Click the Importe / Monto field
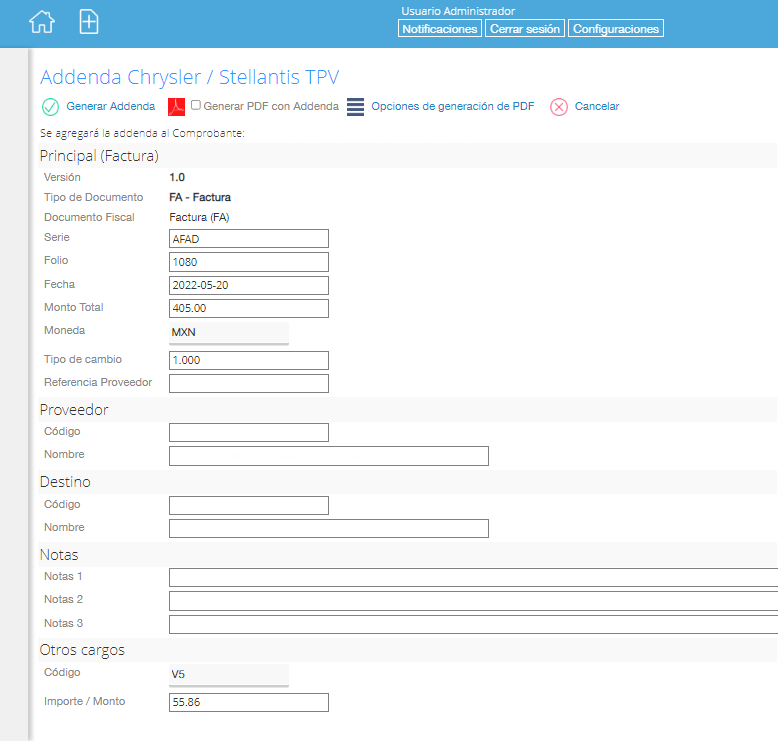The height and width of the screenshot is (741, 778). [x=249, y=702]
